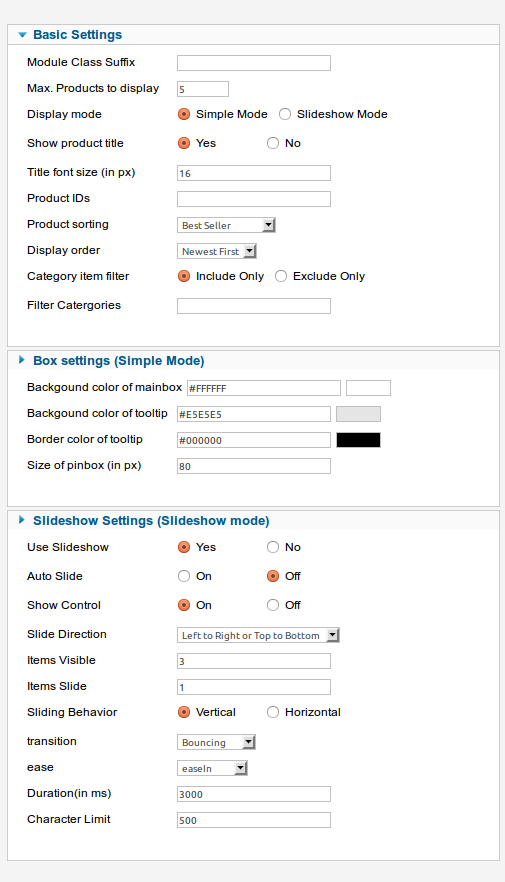Open the ease easeIn dropdown

[x=212, y=768]
